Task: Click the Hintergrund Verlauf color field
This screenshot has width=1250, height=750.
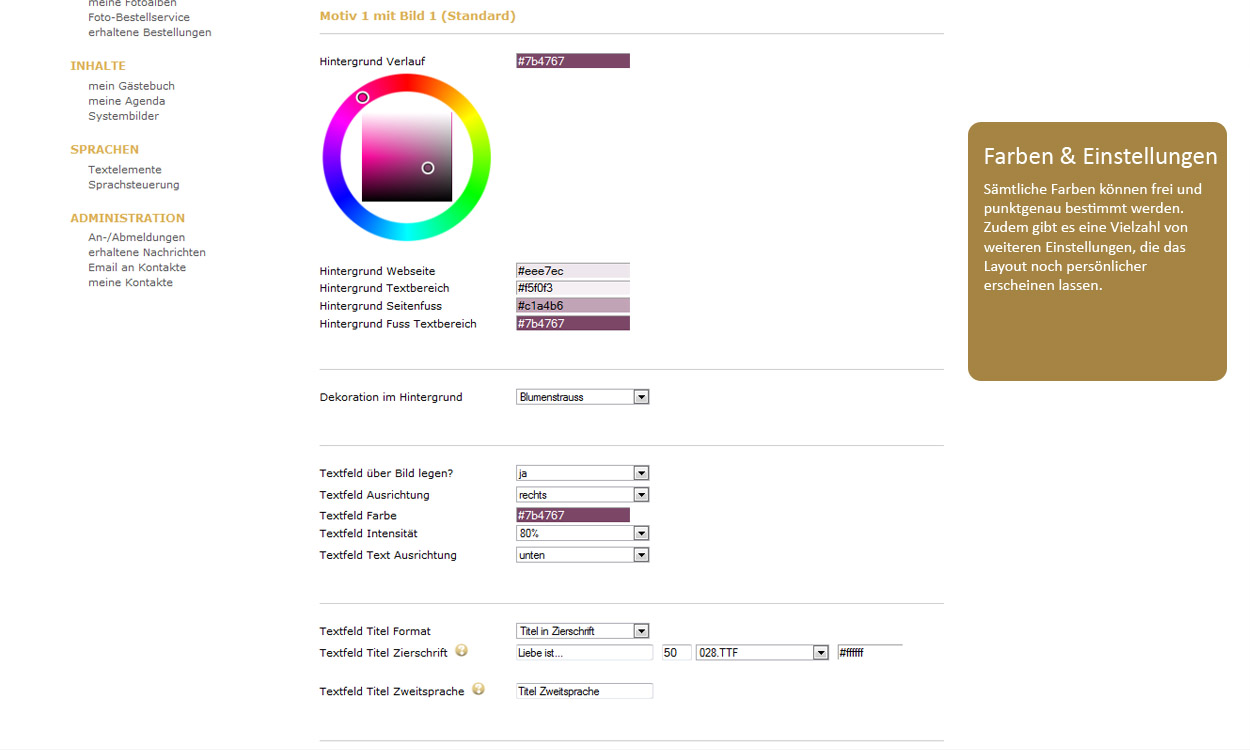Action: point(572,61)
